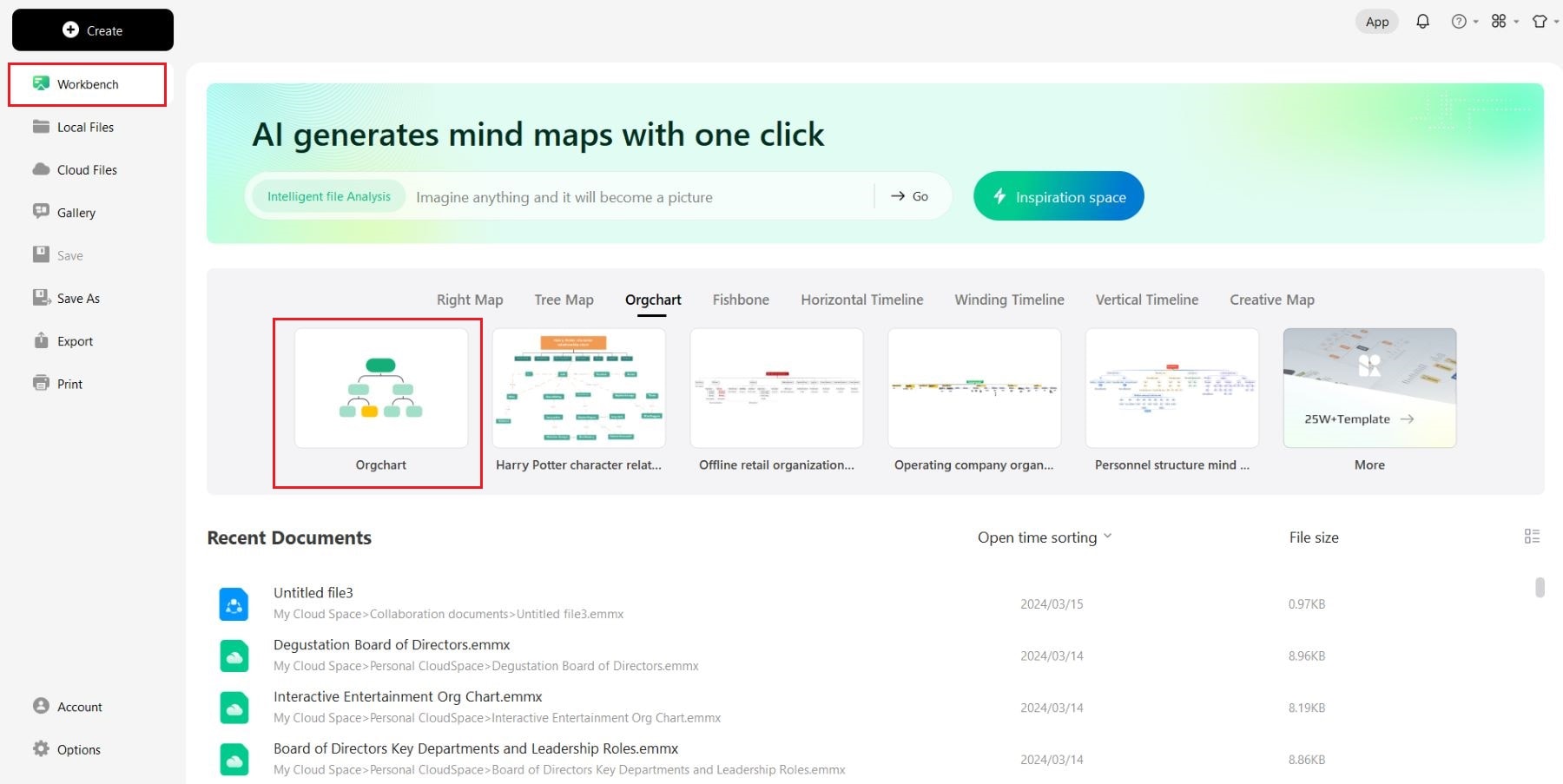Open Harry Potter character template

(579, 388)
